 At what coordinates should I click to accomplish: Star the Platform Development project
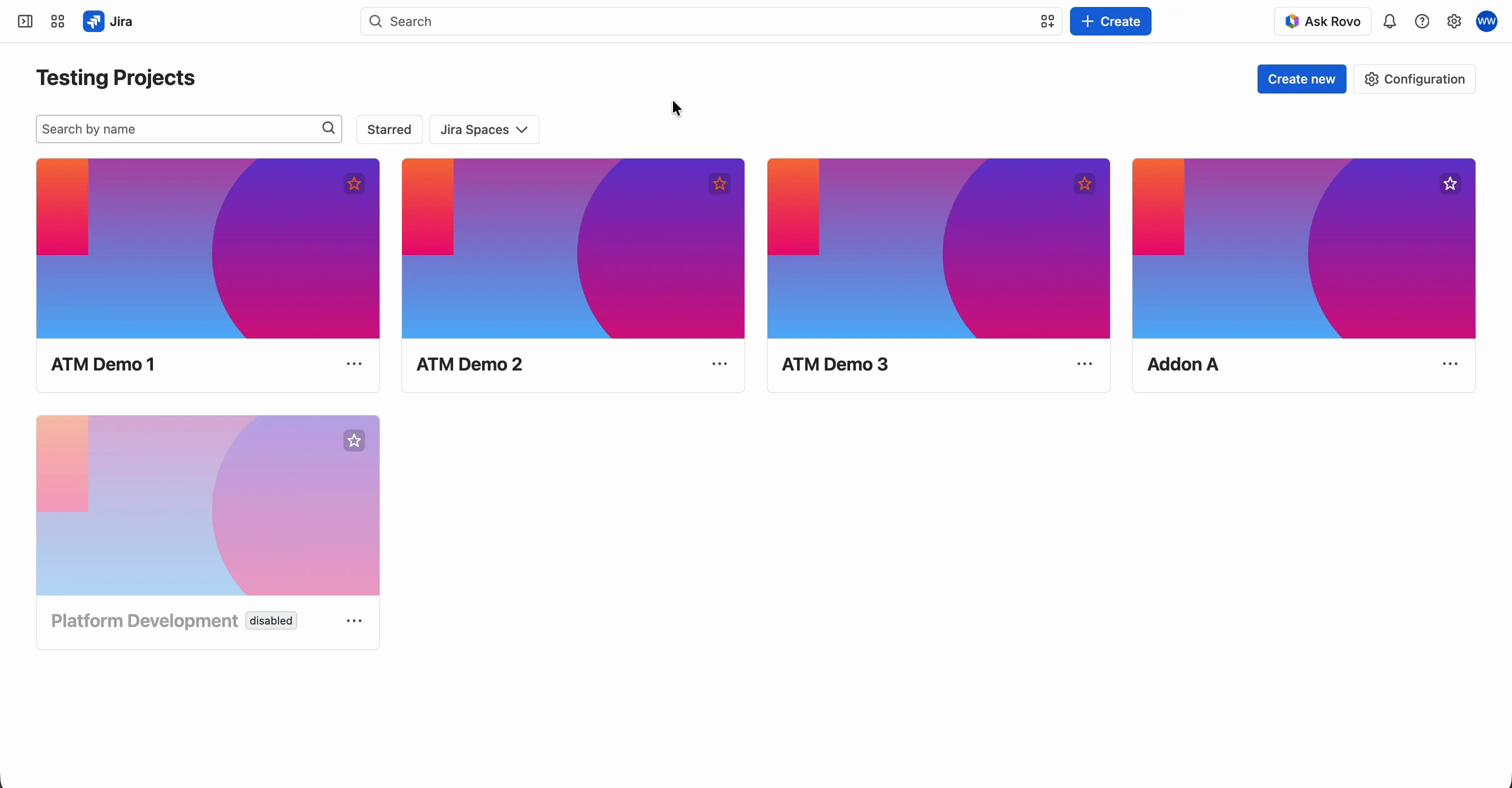(354, 440)
